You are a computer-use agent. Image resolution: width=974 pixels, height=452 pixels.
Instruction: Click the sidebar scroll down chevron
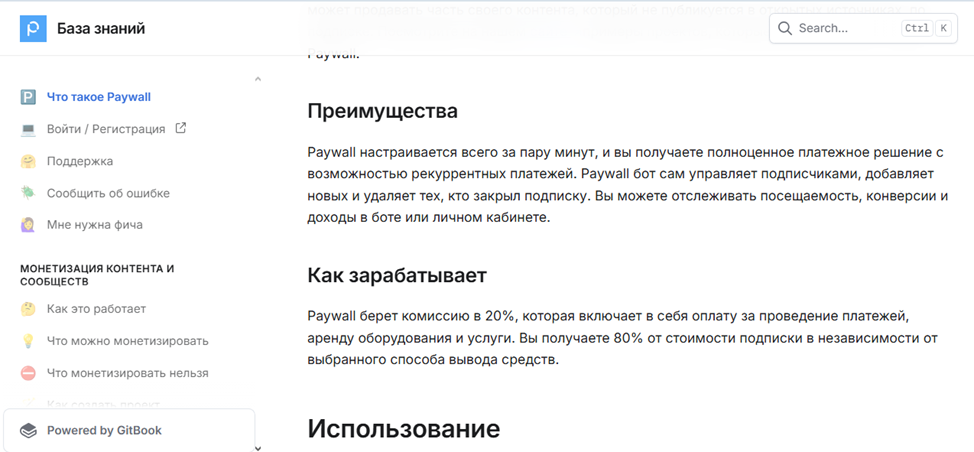pos(258,447)
